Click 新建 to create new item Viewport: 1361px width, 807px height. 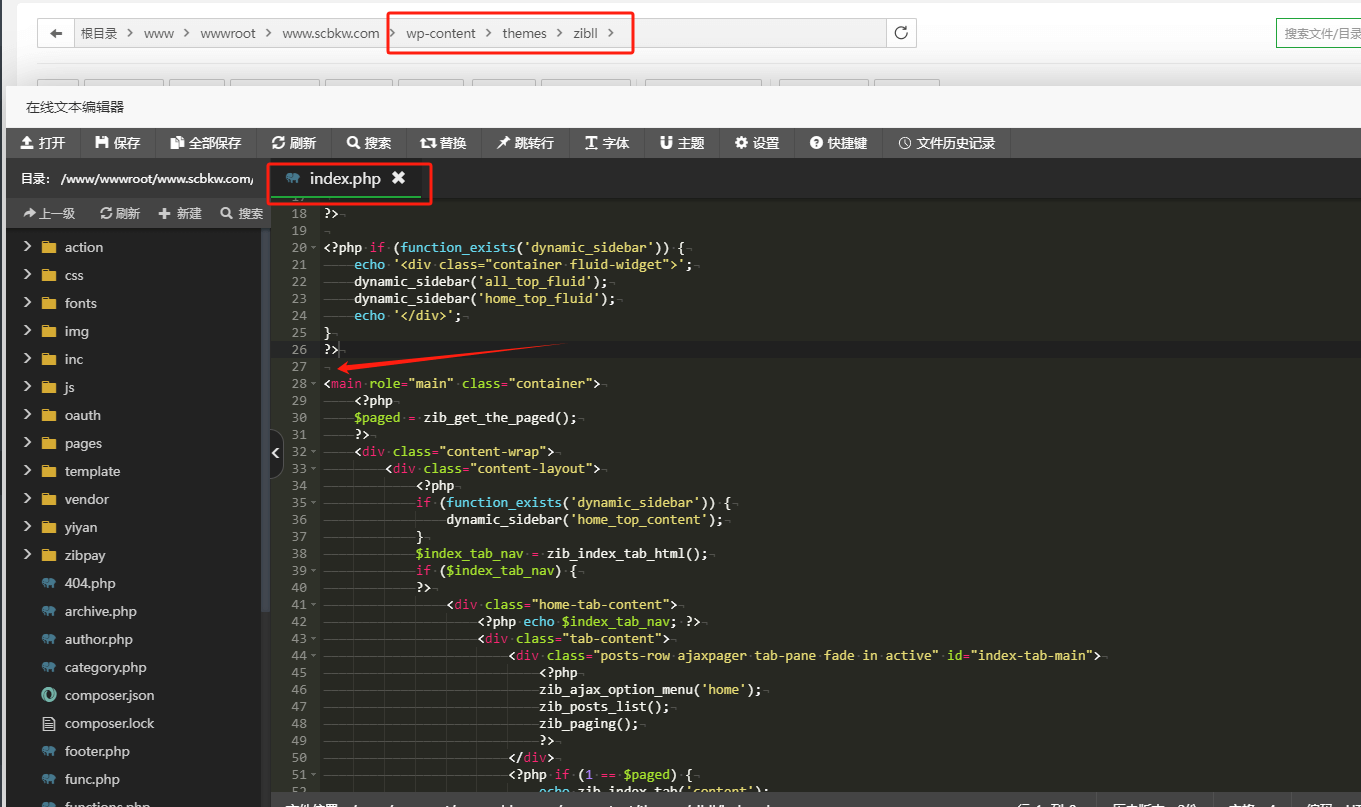pos(180,213)
